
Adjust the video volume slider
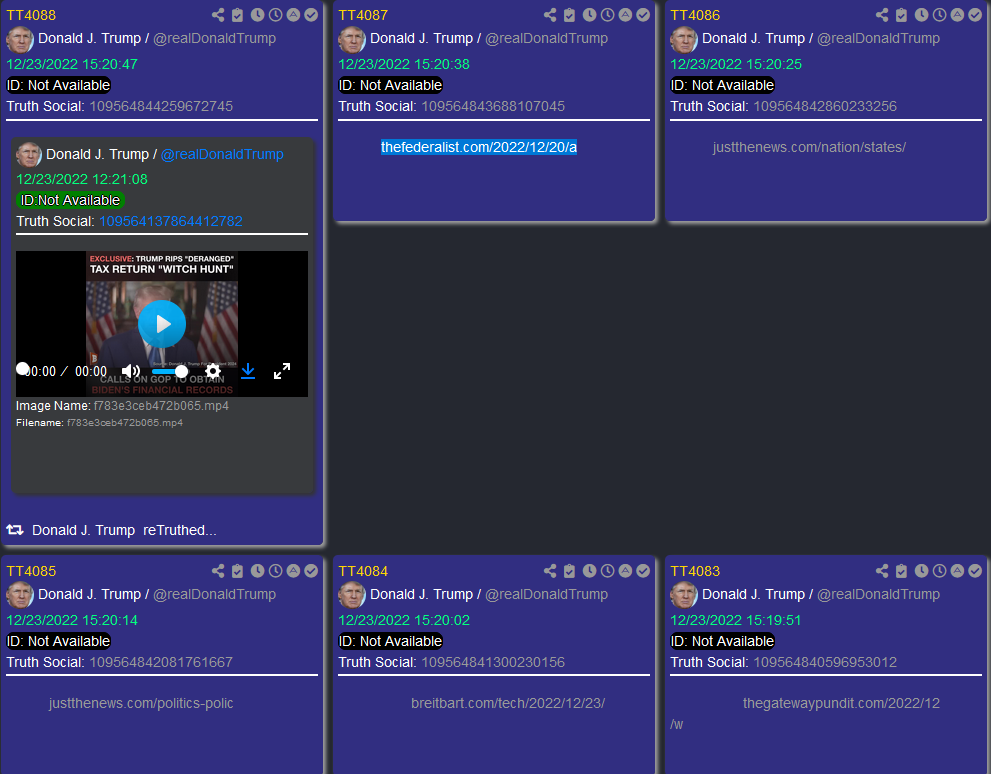click(169, 371)
